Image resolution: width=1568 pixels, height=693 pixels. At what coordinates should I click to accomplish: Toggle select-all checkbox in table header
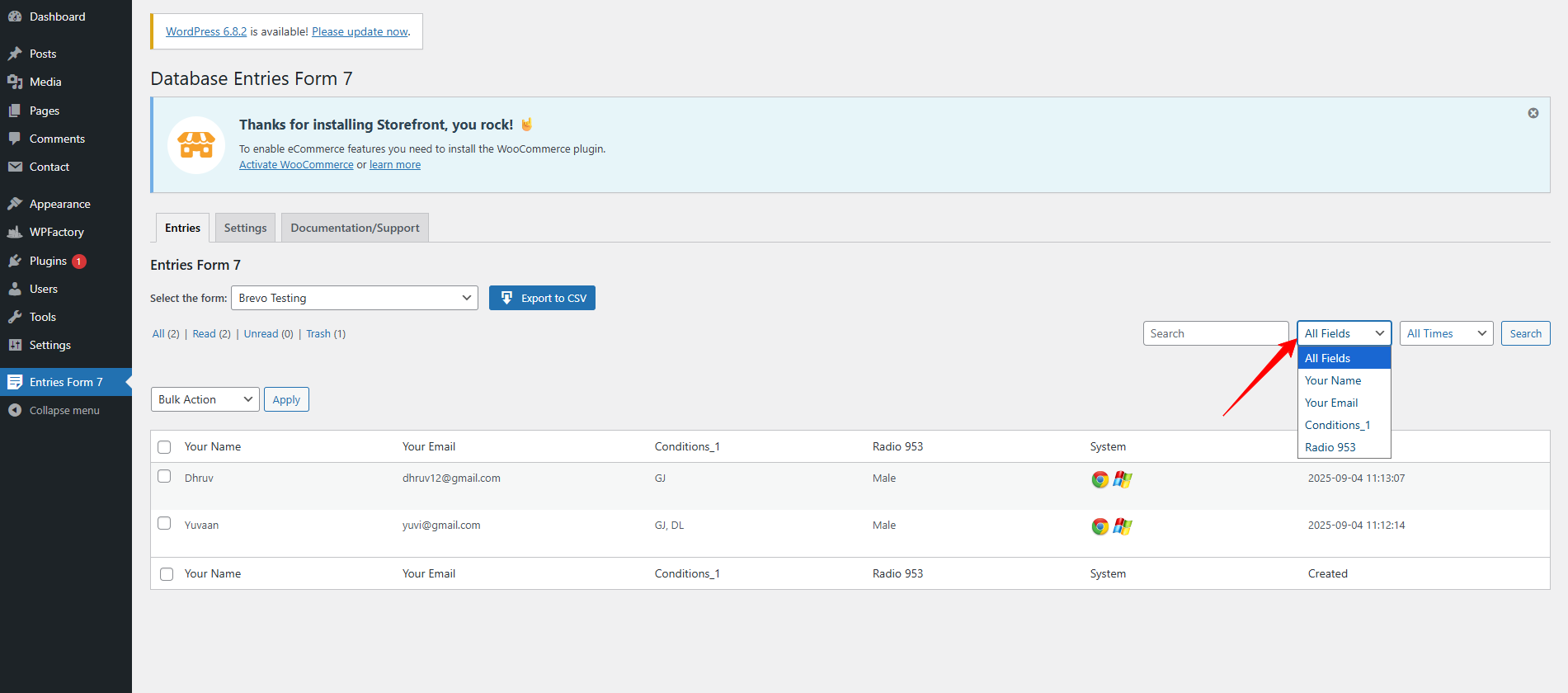[164, 447]
